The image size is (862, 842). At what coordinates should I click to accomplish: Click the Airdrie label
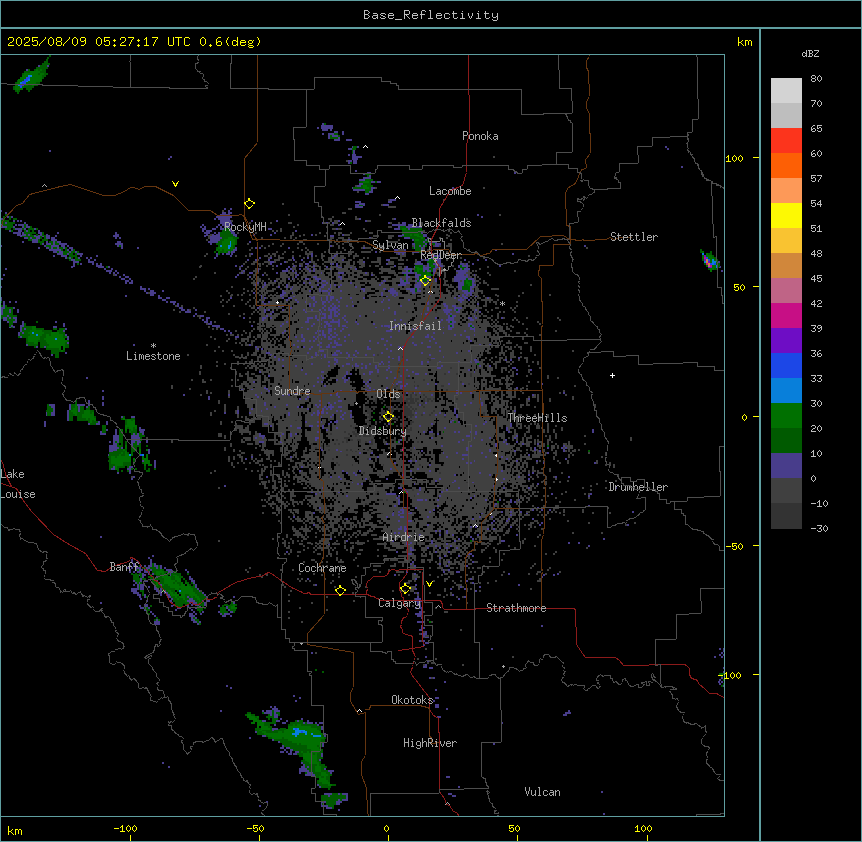[x=404, y=537]
